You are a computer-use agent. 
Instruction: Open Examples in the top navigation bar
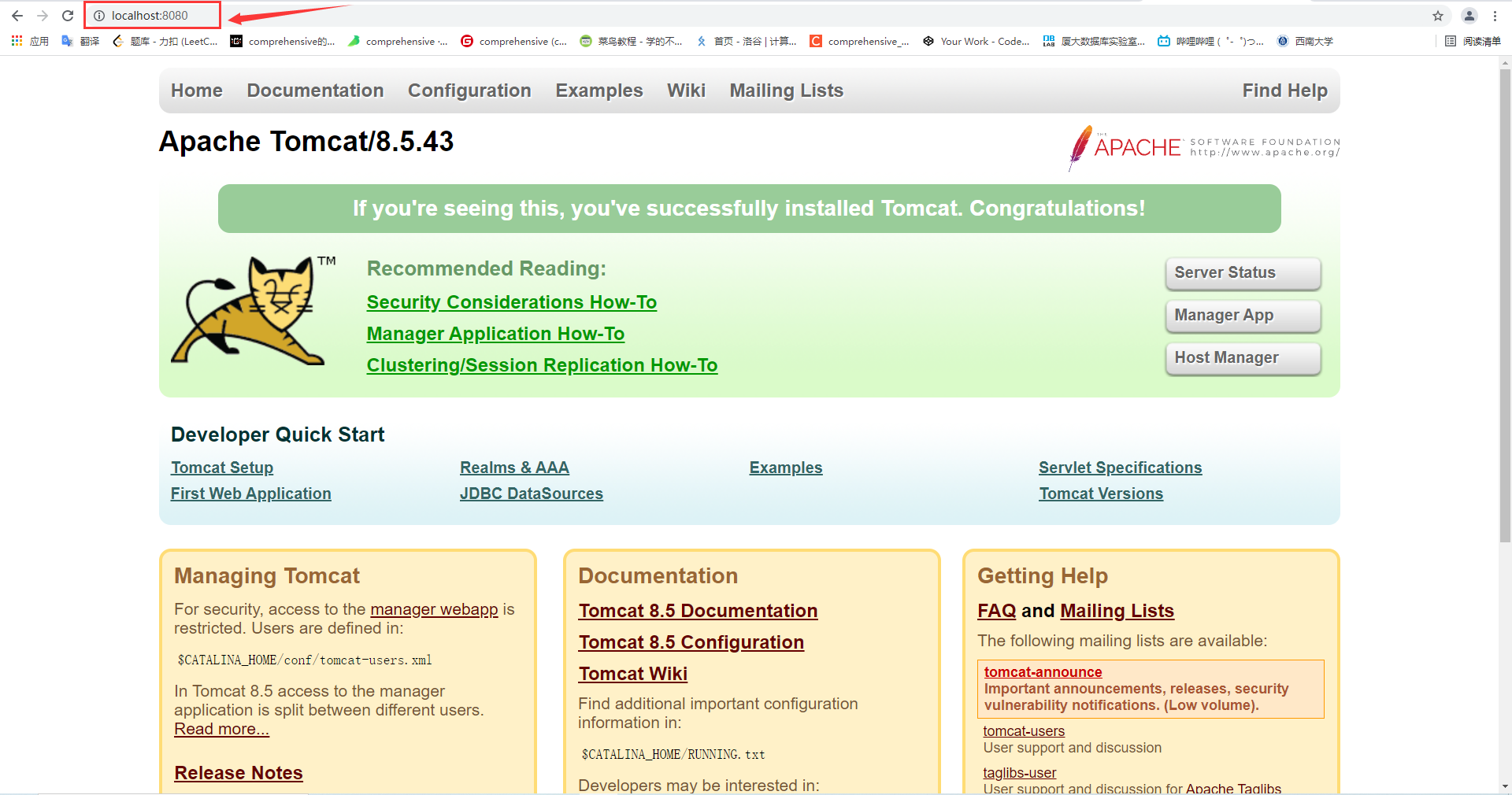(x=599, y=91)
